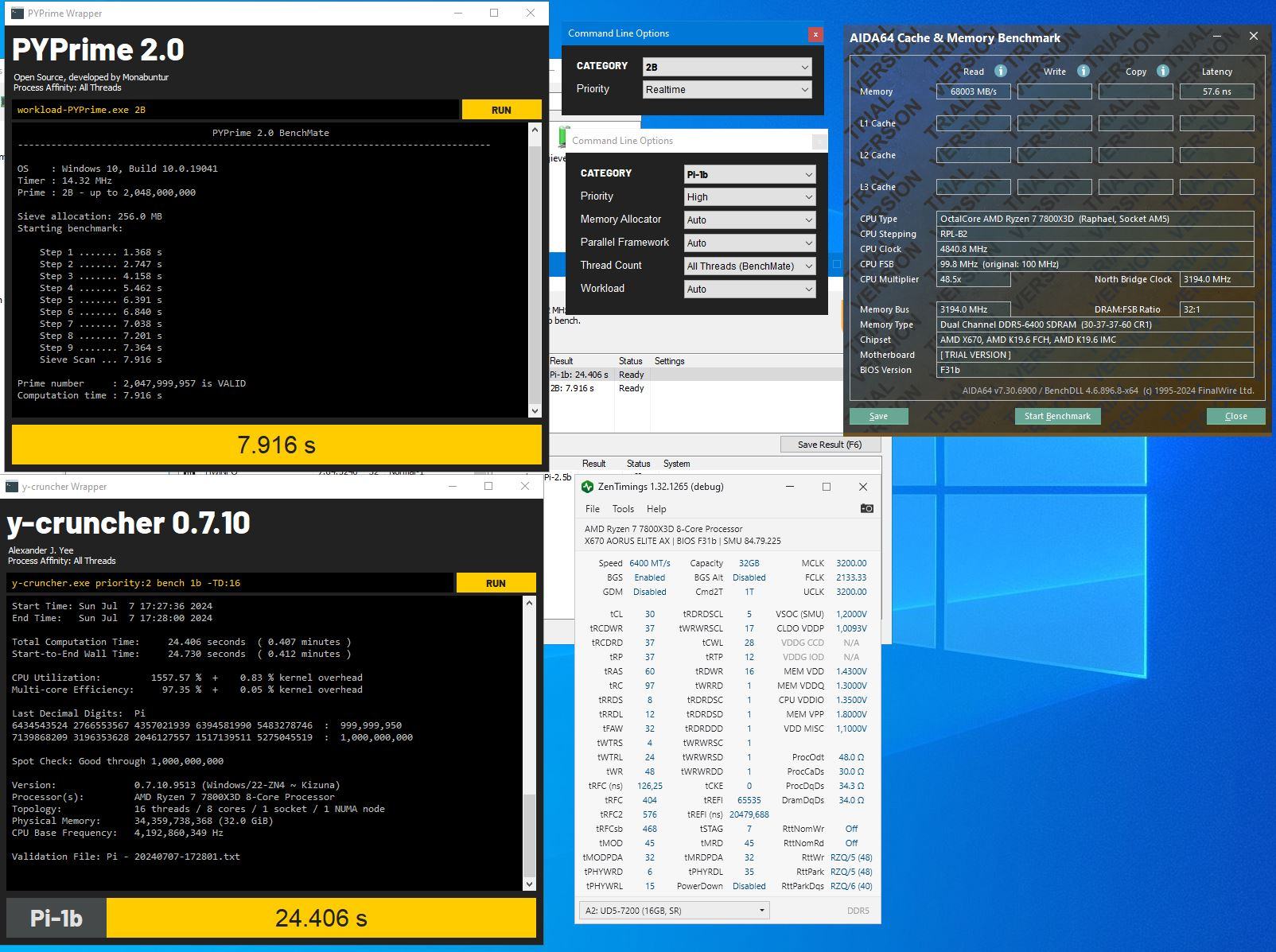This screenshot has height=952, width=1276.
Task: Open the File menu in ZenTimings
Action: coord(593,509)
